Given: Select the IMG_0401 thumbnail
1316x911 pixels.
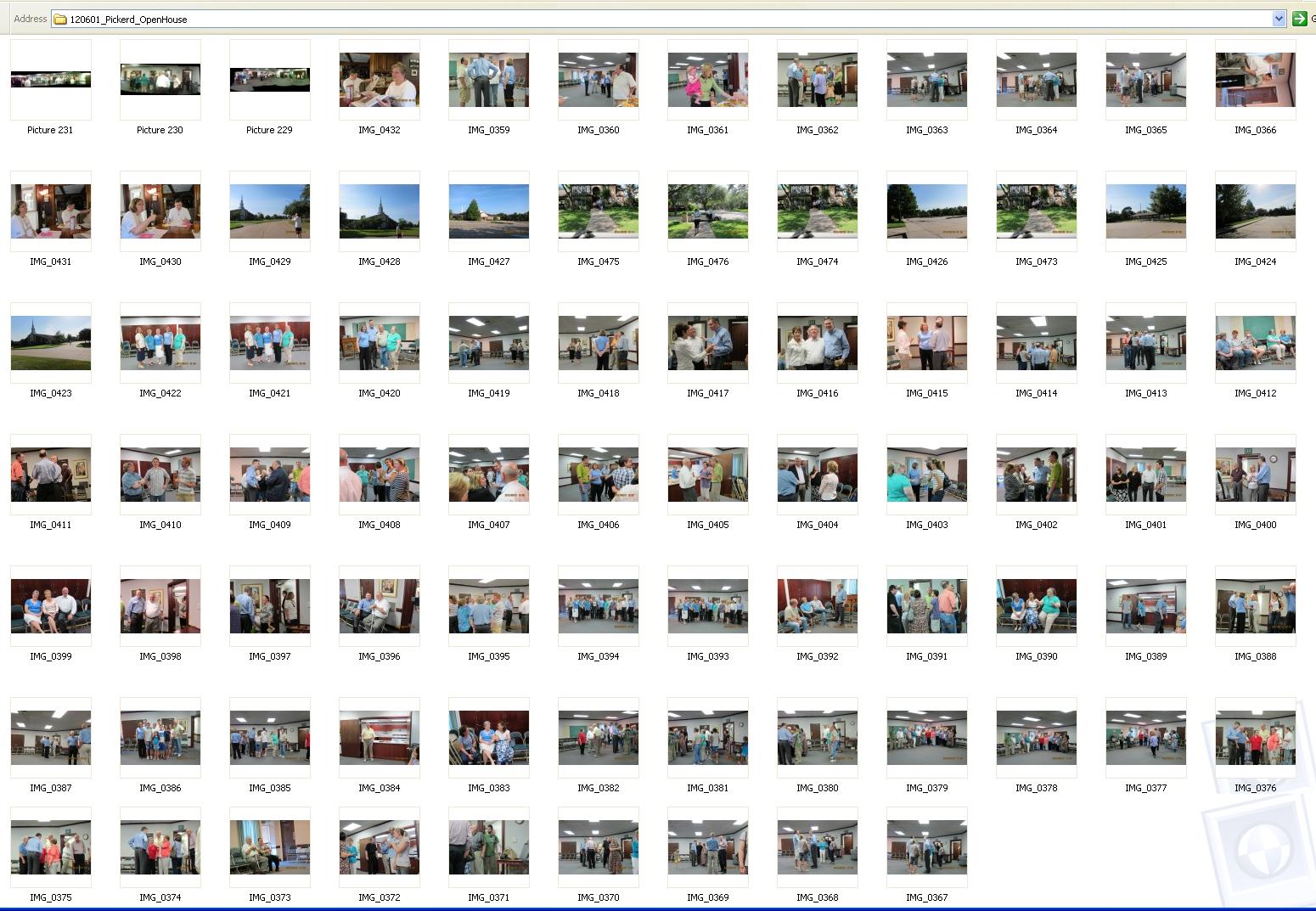Looking at the screenshot, I should [1146, 475].
